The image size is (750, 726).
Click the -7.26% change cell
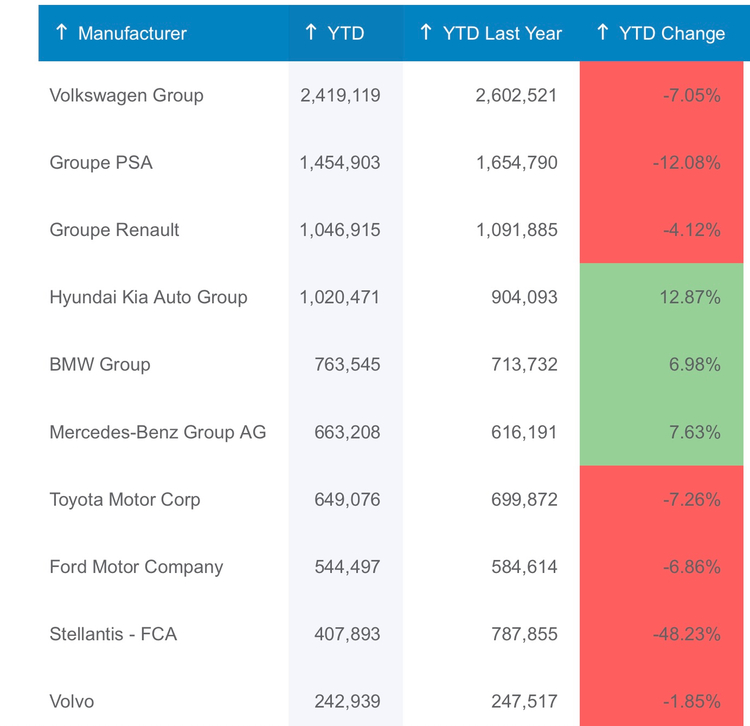click(662, 500)
